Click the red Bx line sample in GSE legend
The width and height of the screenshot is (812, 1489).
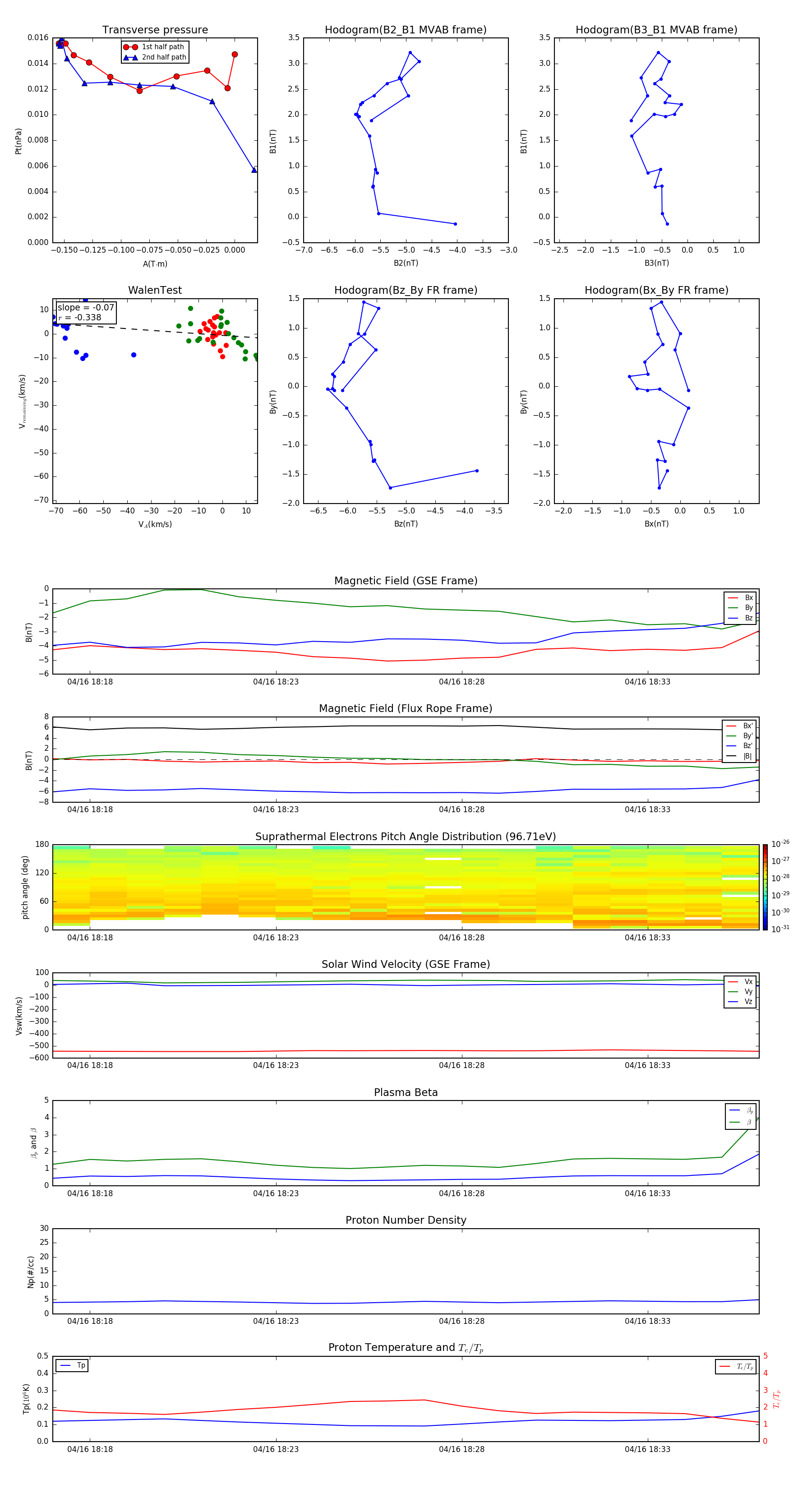[733, 598]
